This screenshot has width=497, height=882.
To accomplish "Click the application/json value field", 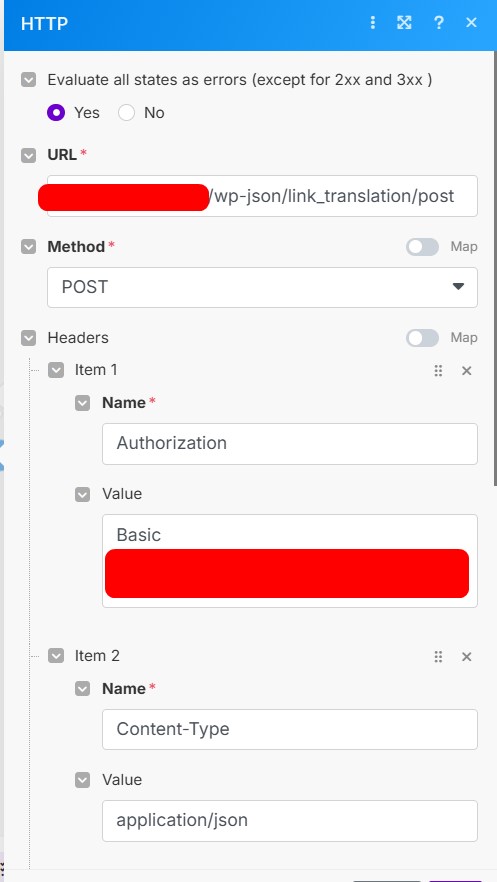I will (290, 821).
